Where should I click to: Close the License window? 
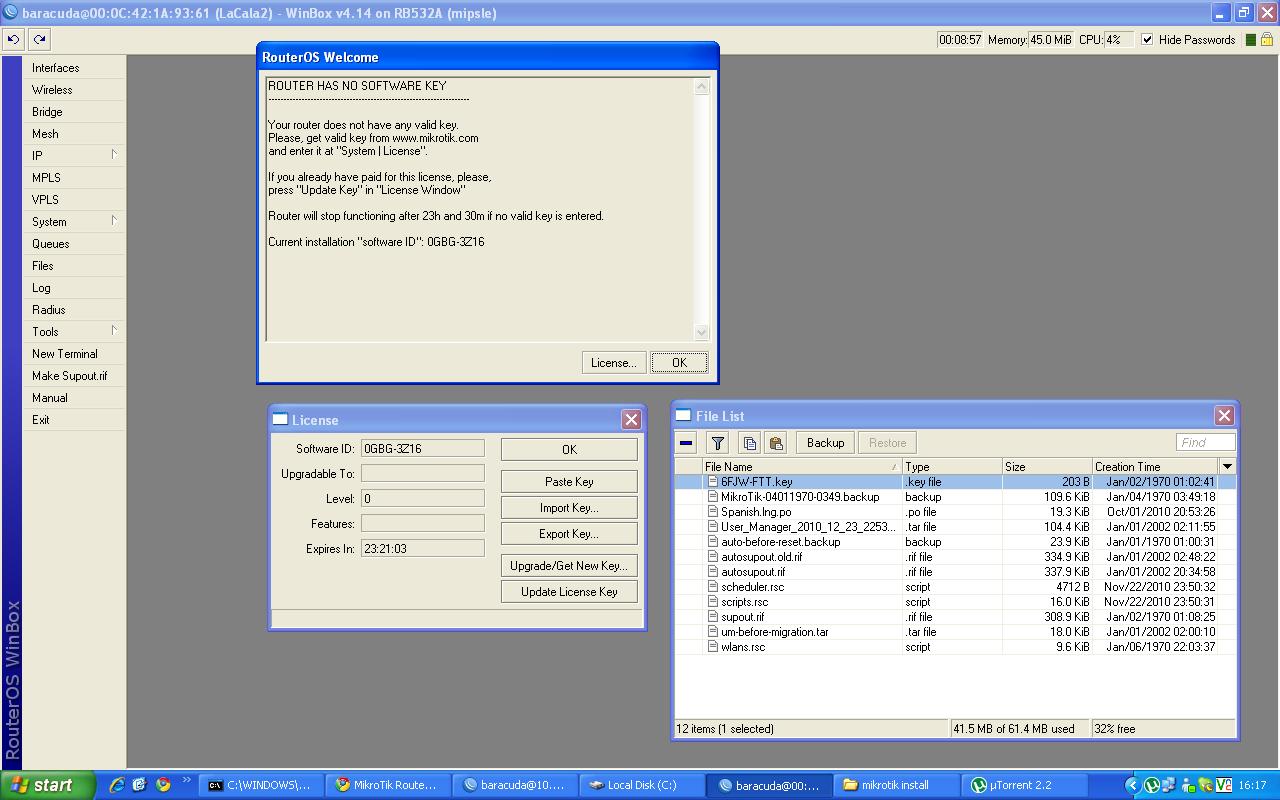click(x=631, y=419)
